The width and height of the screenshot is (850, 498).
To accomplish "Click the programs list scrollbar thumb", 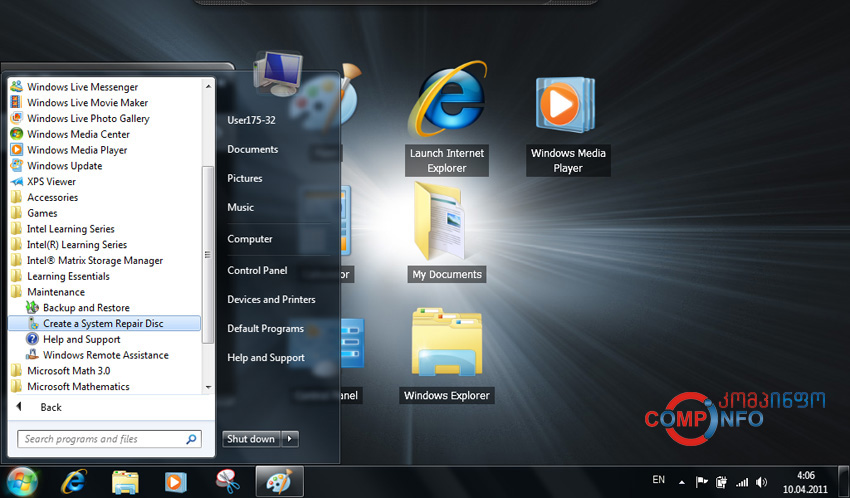I will [x=208, y=255].
